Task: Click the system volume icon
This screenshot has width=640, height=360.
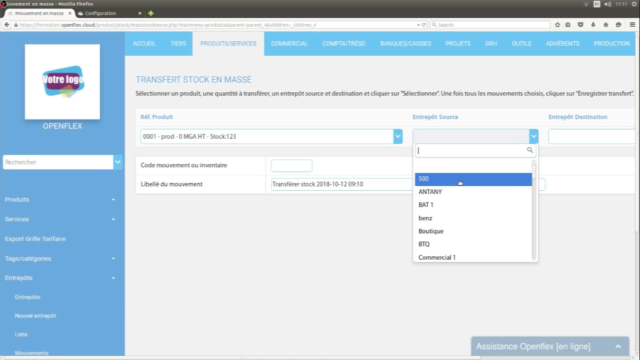Action: click(x=607, y=4)
